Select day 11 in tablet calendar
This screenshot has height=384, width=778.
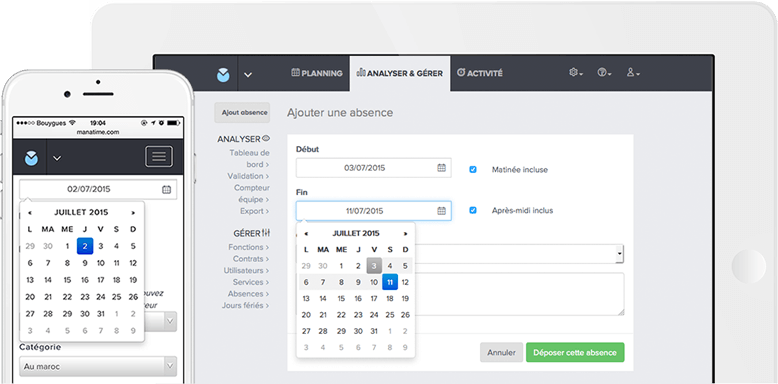point(390,282)
